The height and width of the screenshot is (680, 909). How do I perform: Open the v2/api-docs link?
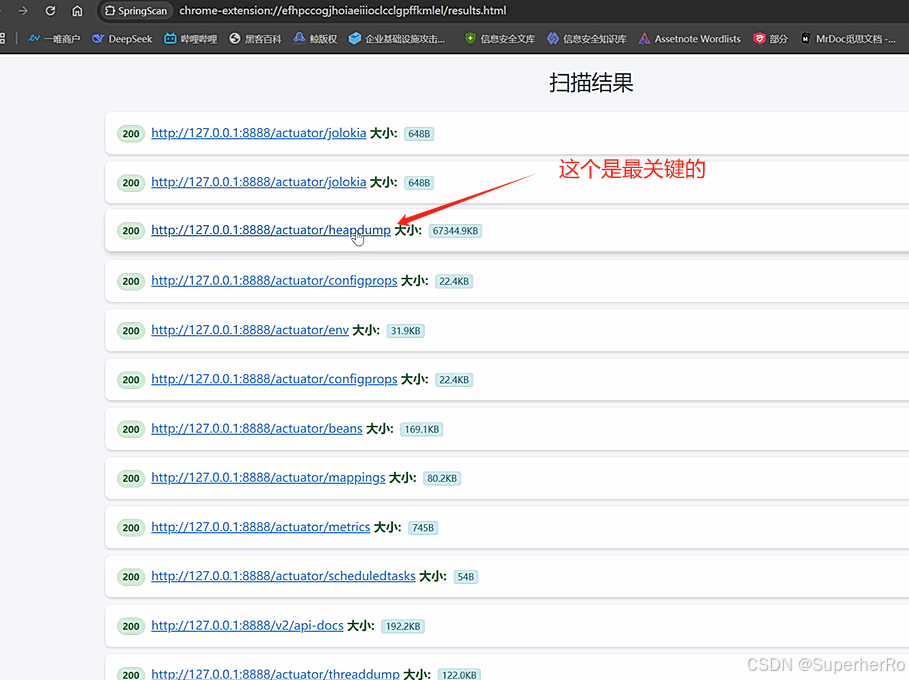(x=248, y=626)
